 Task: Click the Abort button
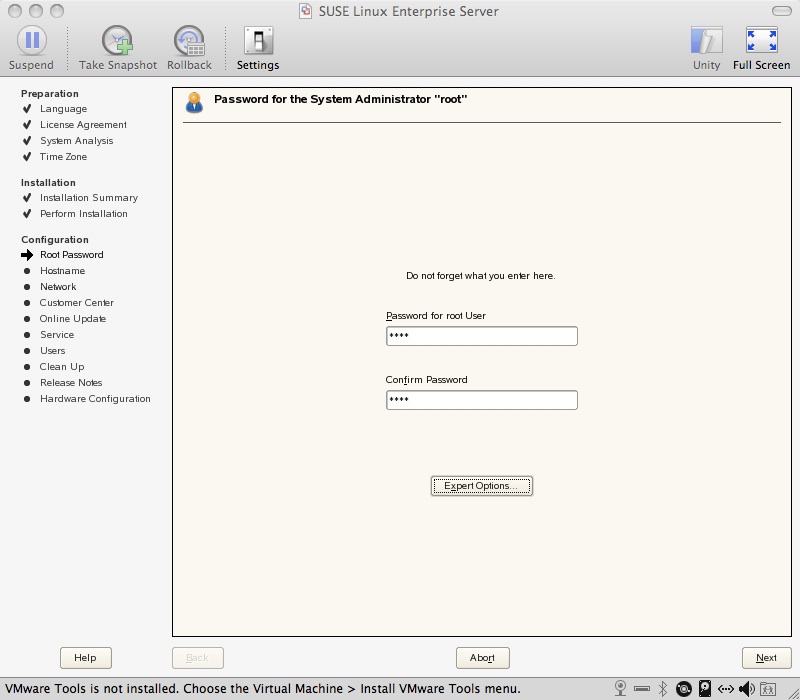483,658
